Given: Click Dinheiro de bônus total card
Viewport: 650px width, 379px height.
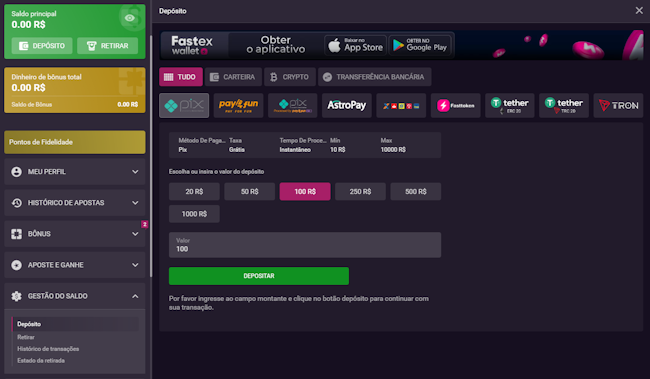Looking at the screenshot, I should [x=75, y=90].
